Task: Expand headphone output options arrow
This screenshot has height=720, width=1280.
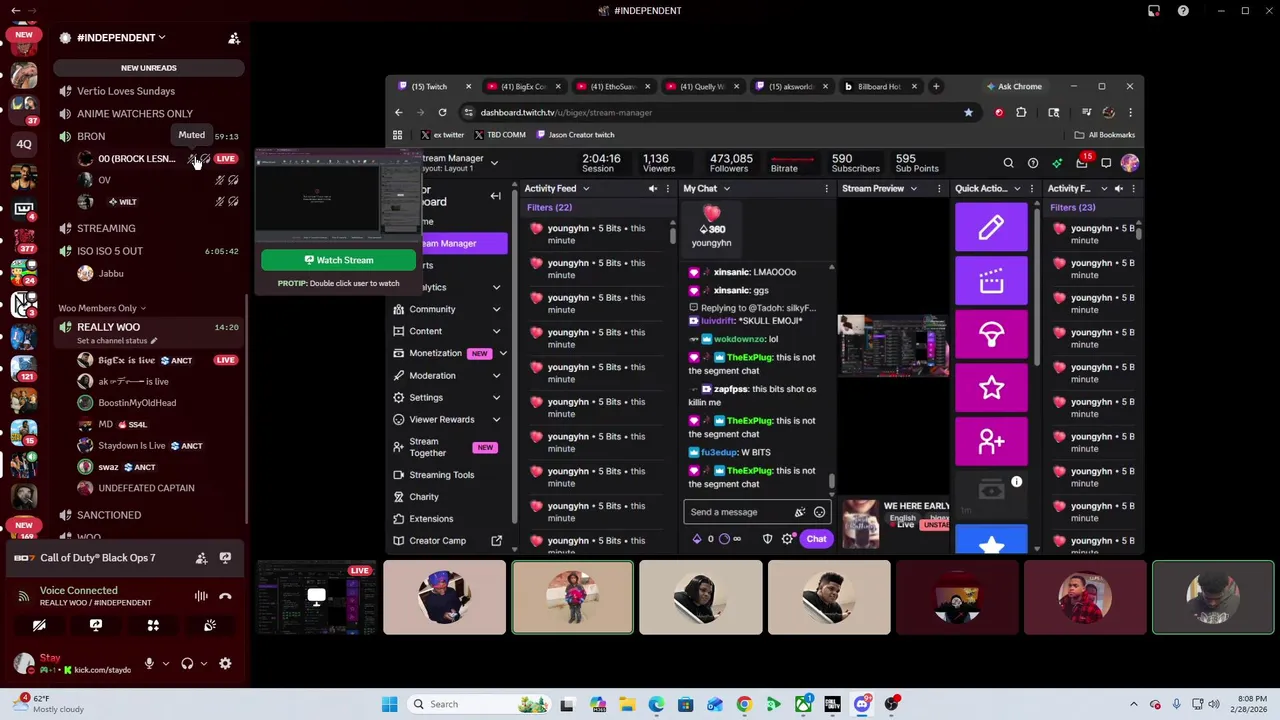Action: click(204, 664)
